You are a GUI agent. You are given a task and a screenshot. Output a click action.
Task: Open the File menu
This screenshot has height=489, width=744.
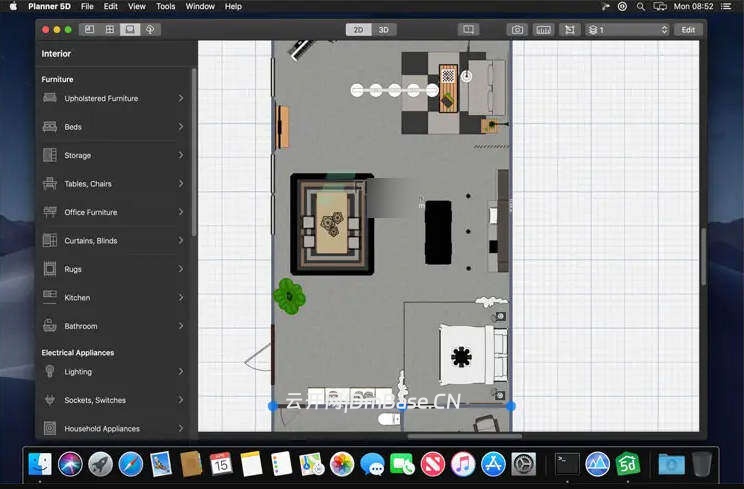(87, 7)
